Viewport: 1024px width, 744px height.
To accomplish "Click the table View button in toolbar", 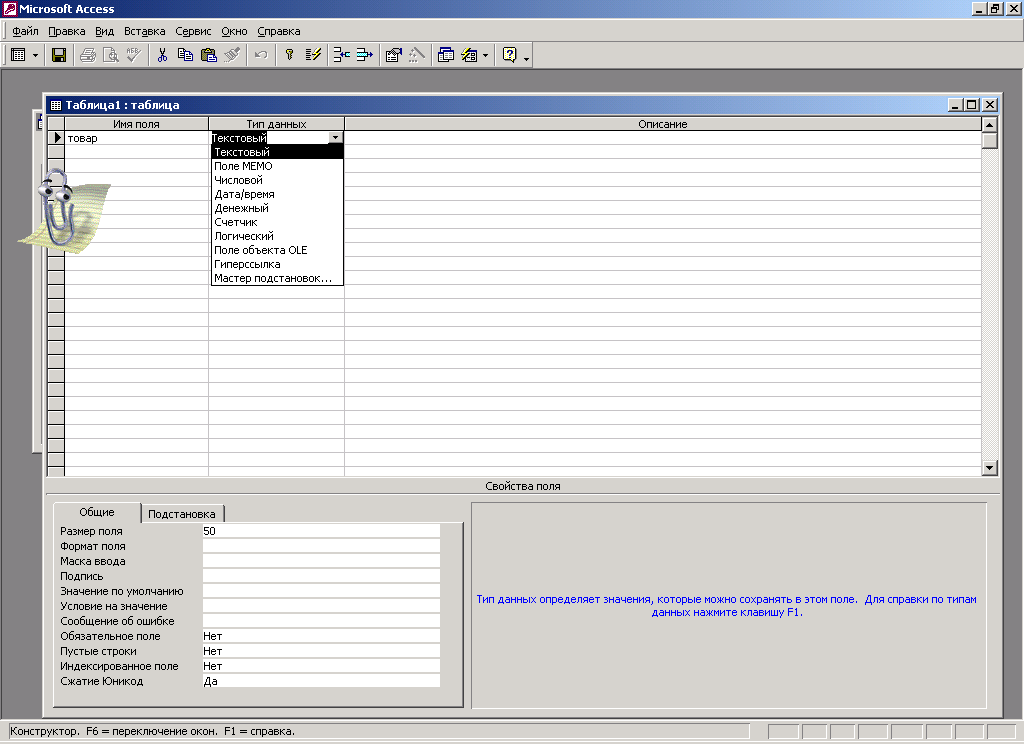I will 18,56.
